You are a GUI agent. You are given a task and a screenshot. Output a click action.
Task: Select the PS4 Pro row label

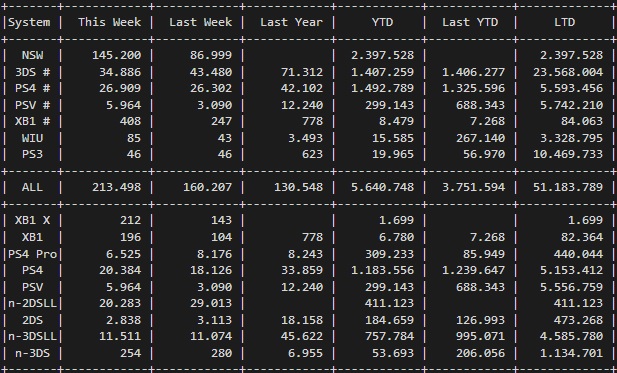(x=33, y=254)
